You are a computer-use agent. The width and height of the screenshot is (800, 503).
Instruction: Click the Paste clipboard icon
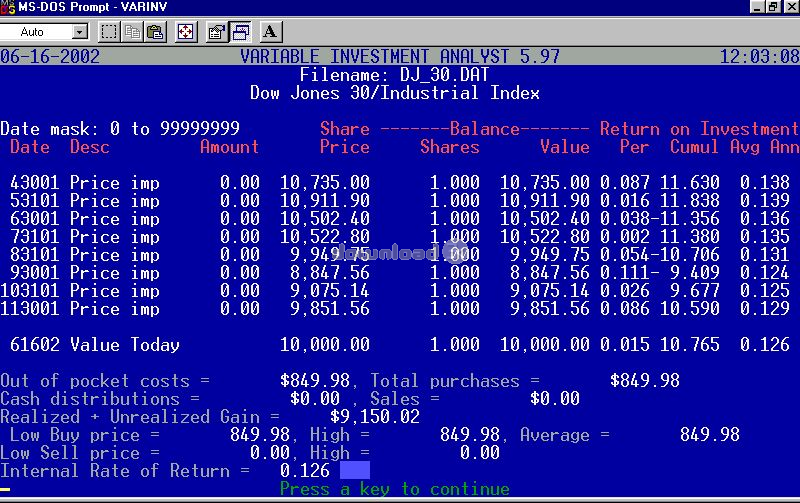[156, 32]
